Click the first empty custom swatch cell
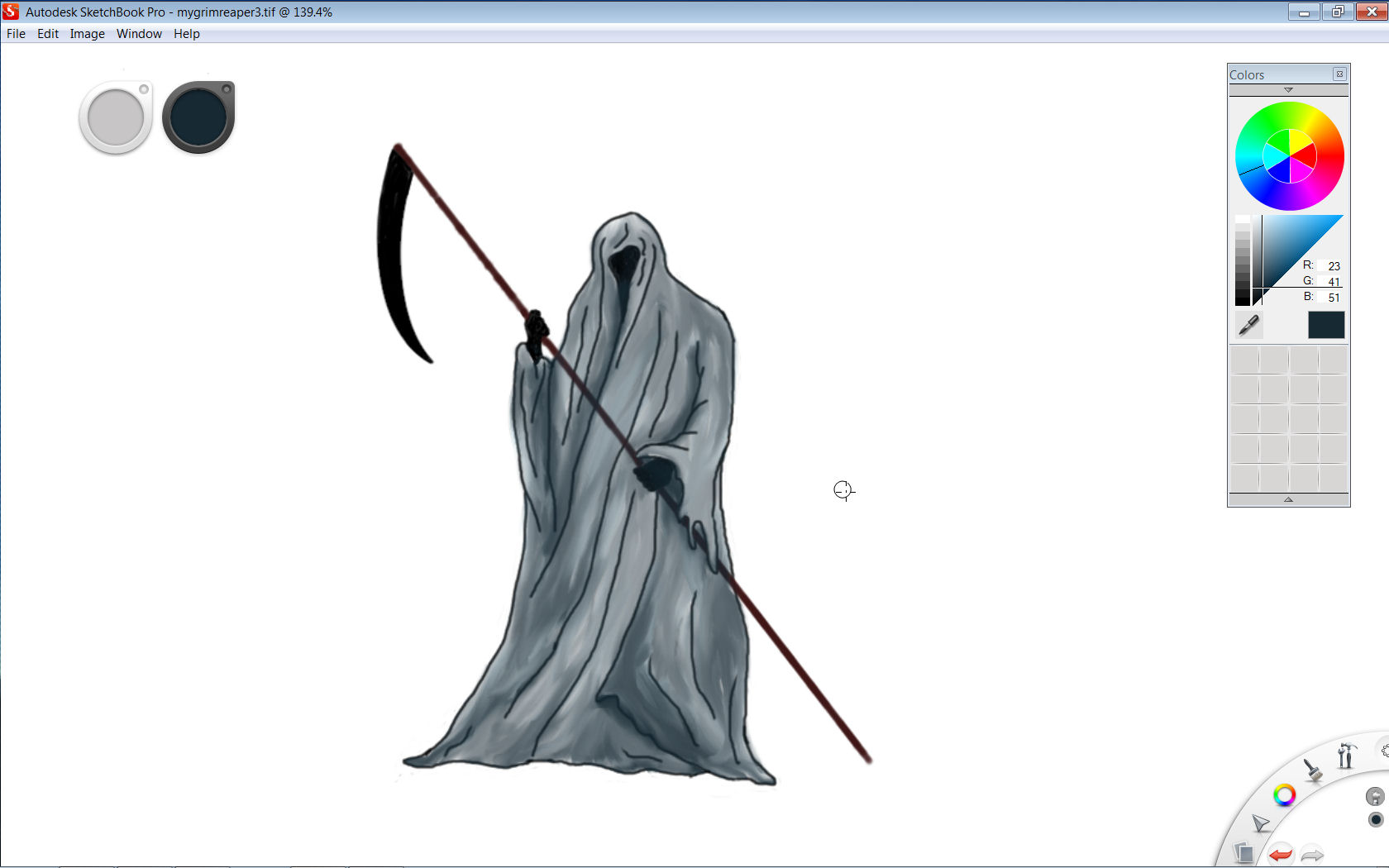1389x868 pixels. pyautogui.click(x=1244, y=360)
